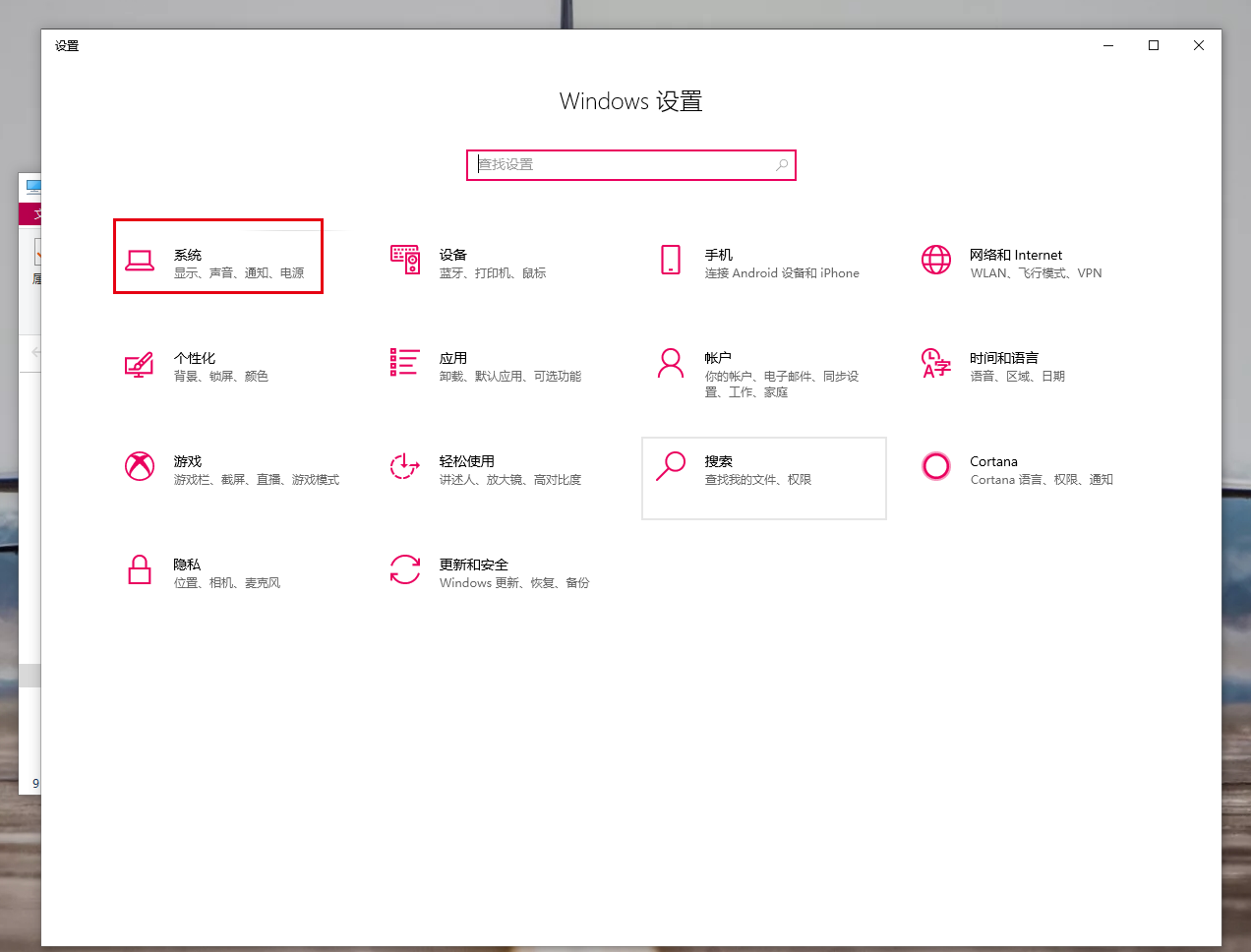Click the text 位置、相机、麦克风
Screen dimensions: 1251x952
[x=227, y=583]
